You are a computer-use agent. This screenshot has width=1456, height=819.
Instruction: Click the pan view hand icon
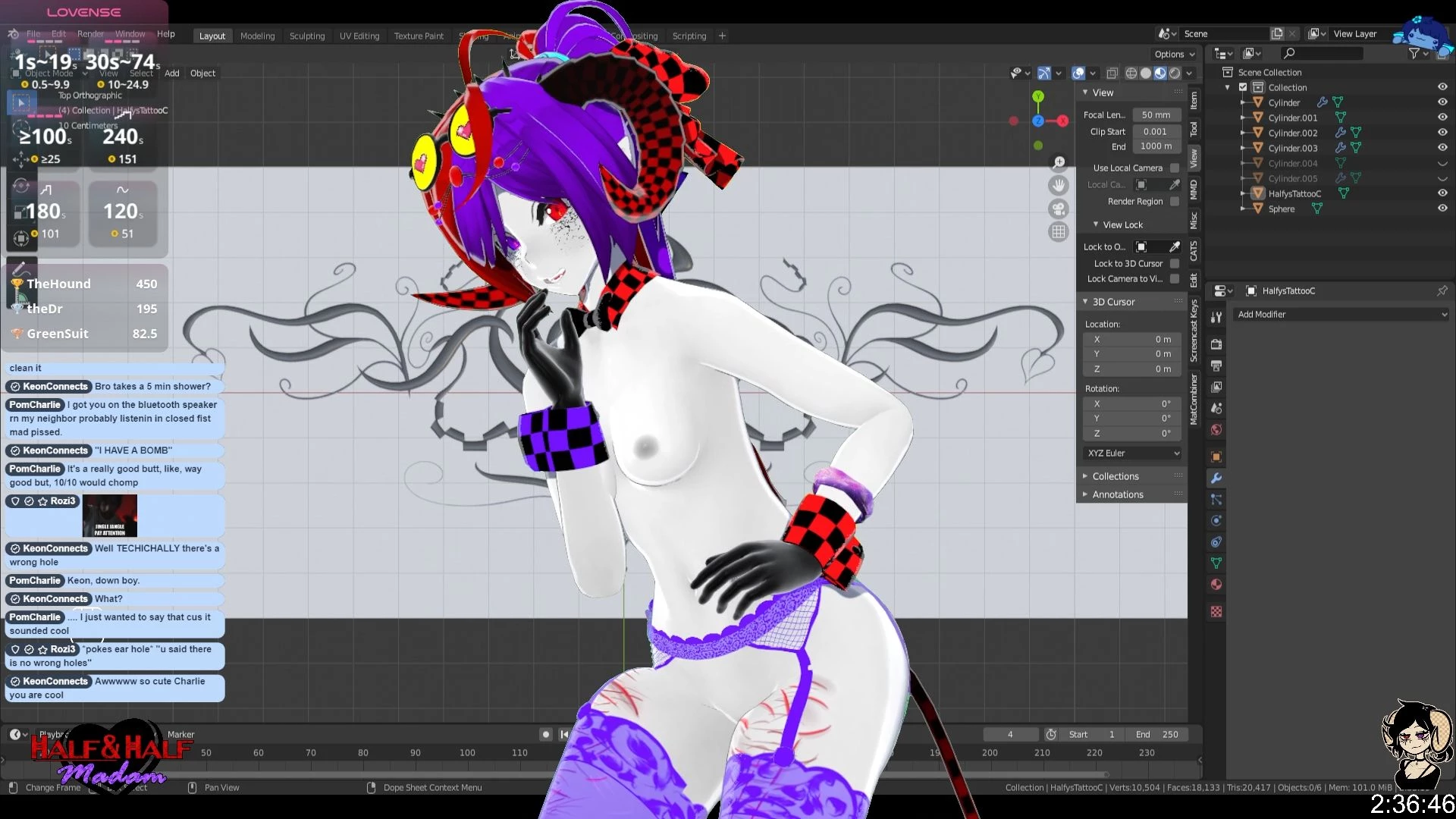(1059, 186)
